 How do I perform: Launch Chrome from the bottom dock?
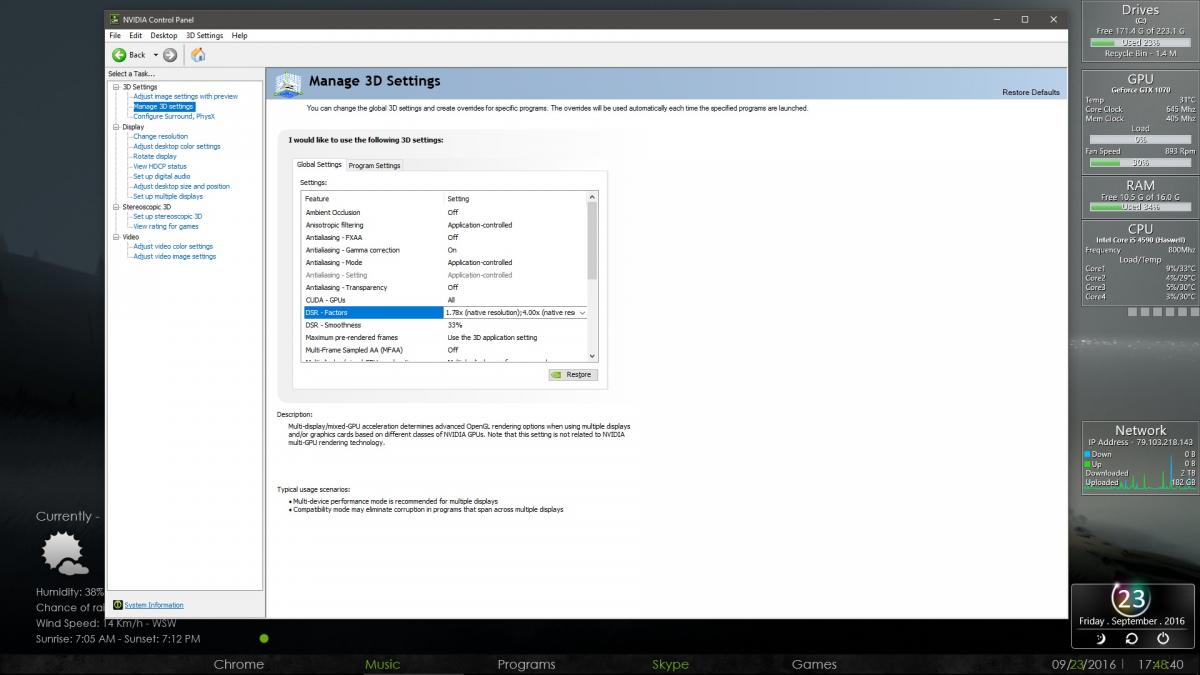(x=239, y=664)
